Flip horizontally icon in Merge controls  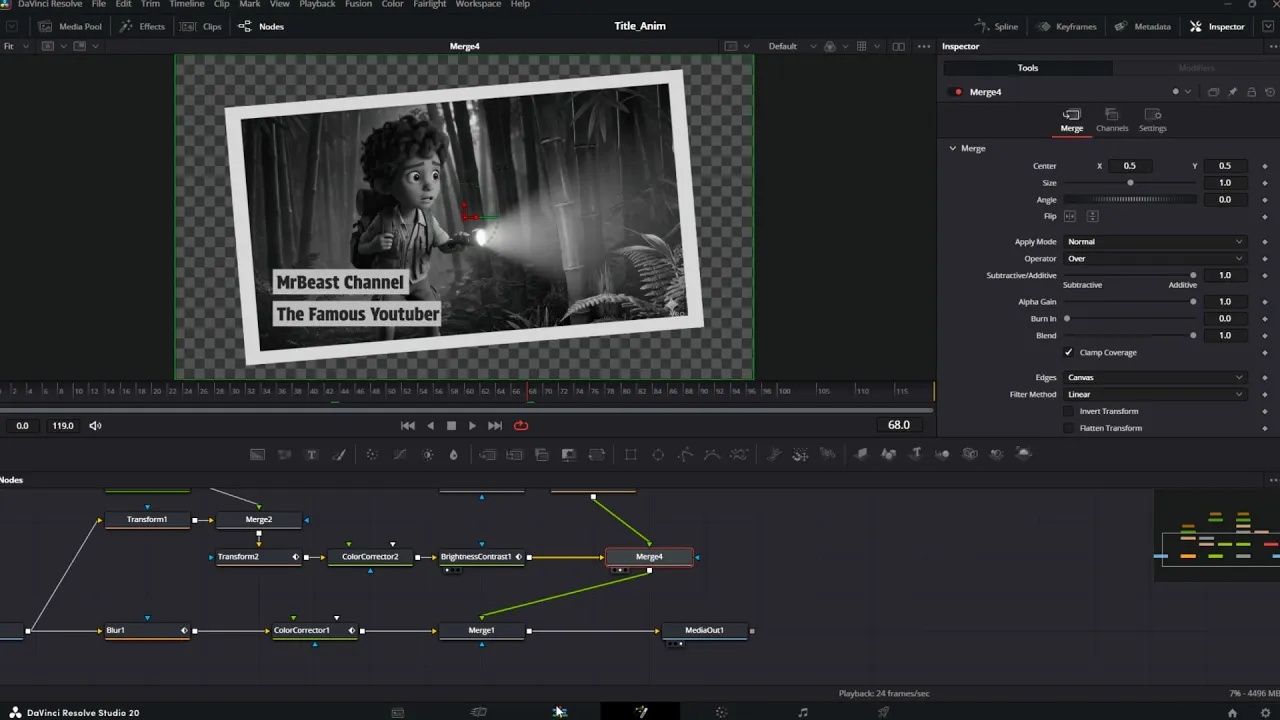(x=1070, y=216)
